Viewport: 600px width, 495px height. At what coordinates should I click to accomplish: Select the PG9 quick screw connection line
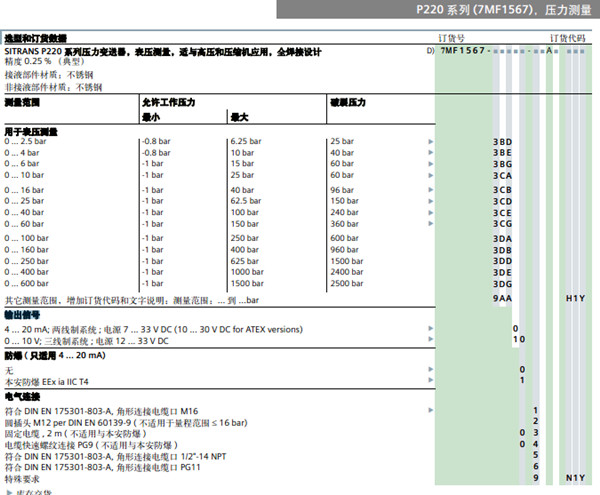(91, 445)
